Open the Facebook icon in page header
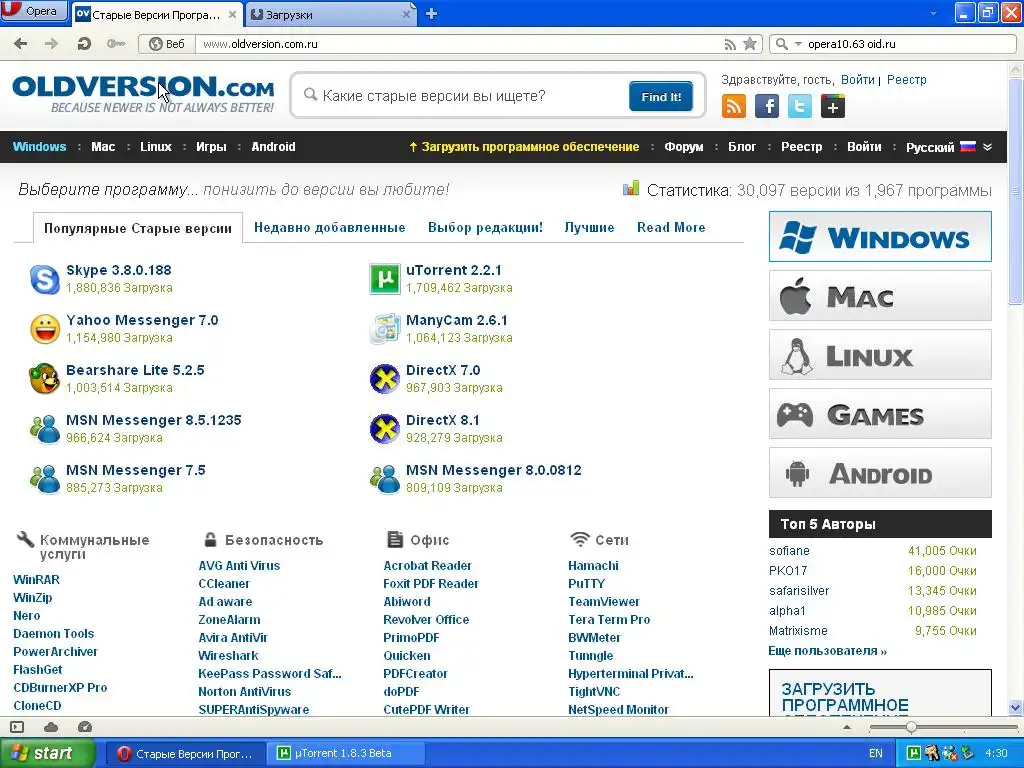The image size is (1024, 768). click(x=767, y=106)
